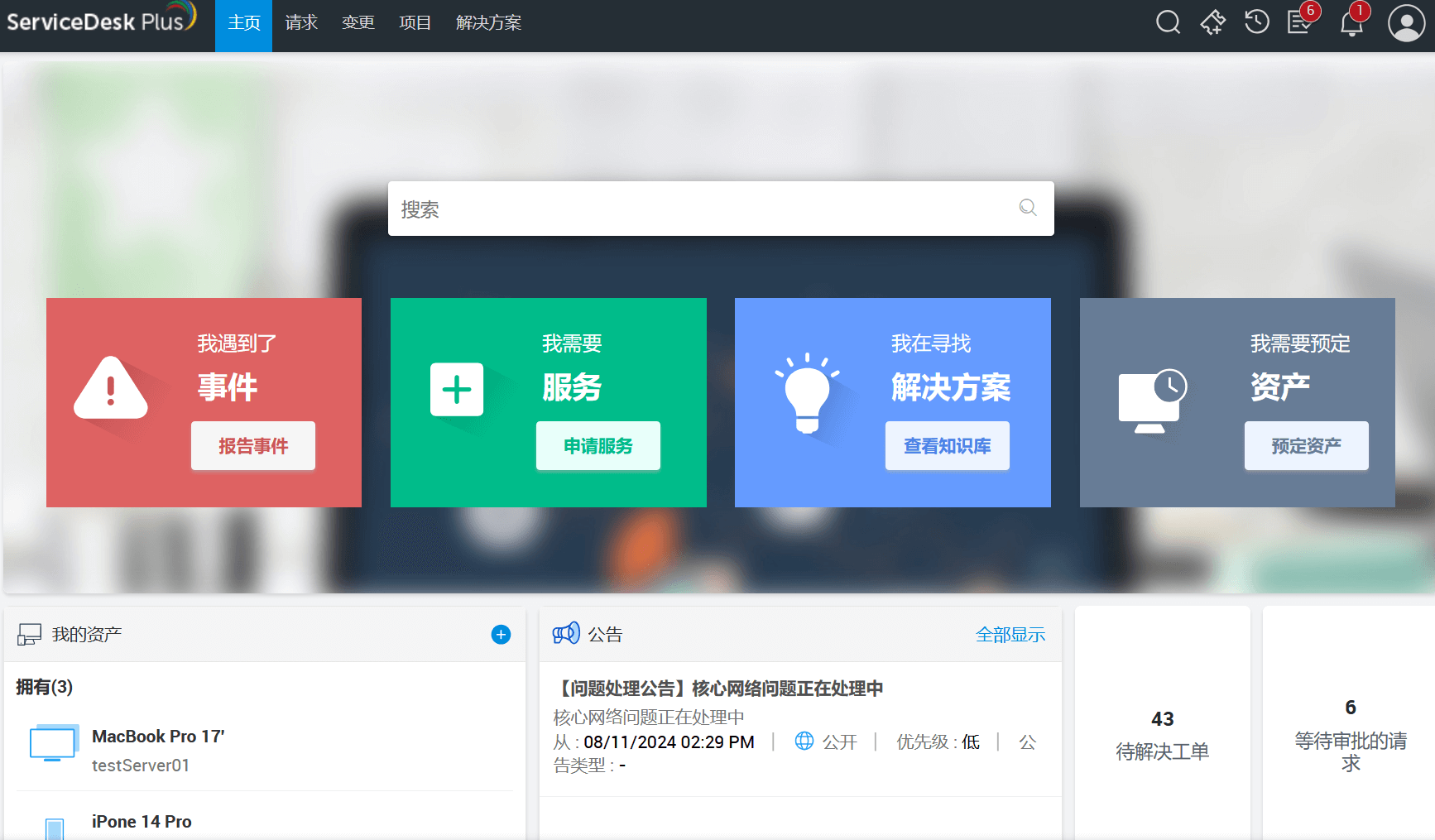Click the 公告 speaker icon

[564, 634]
